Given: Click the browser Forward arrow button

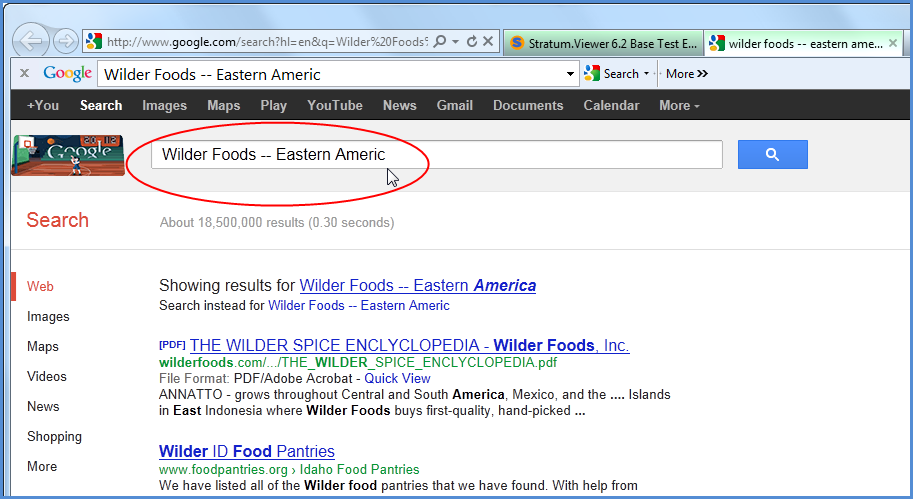Looking at the screenshot, I should 66,41.
